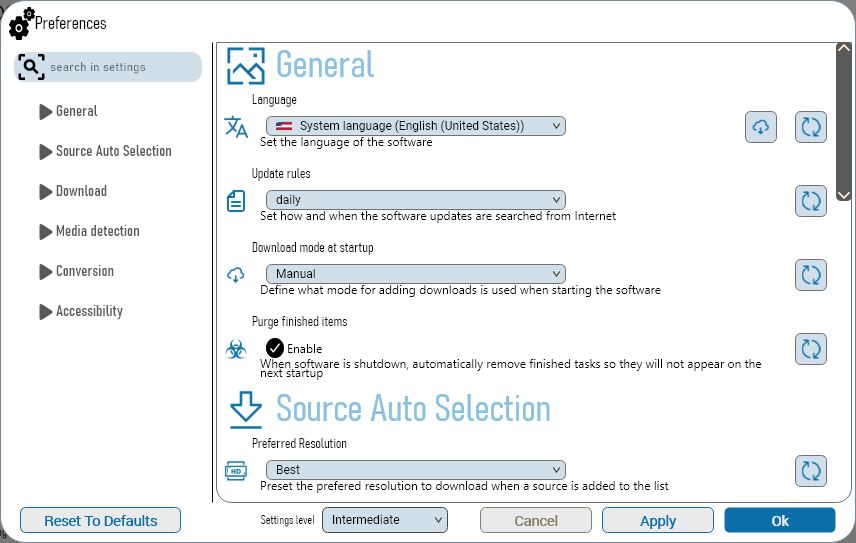Viewport: 856px width, 543px height.
Task: Open the Update rules daily dropdown
Action: tap(415, 200)
